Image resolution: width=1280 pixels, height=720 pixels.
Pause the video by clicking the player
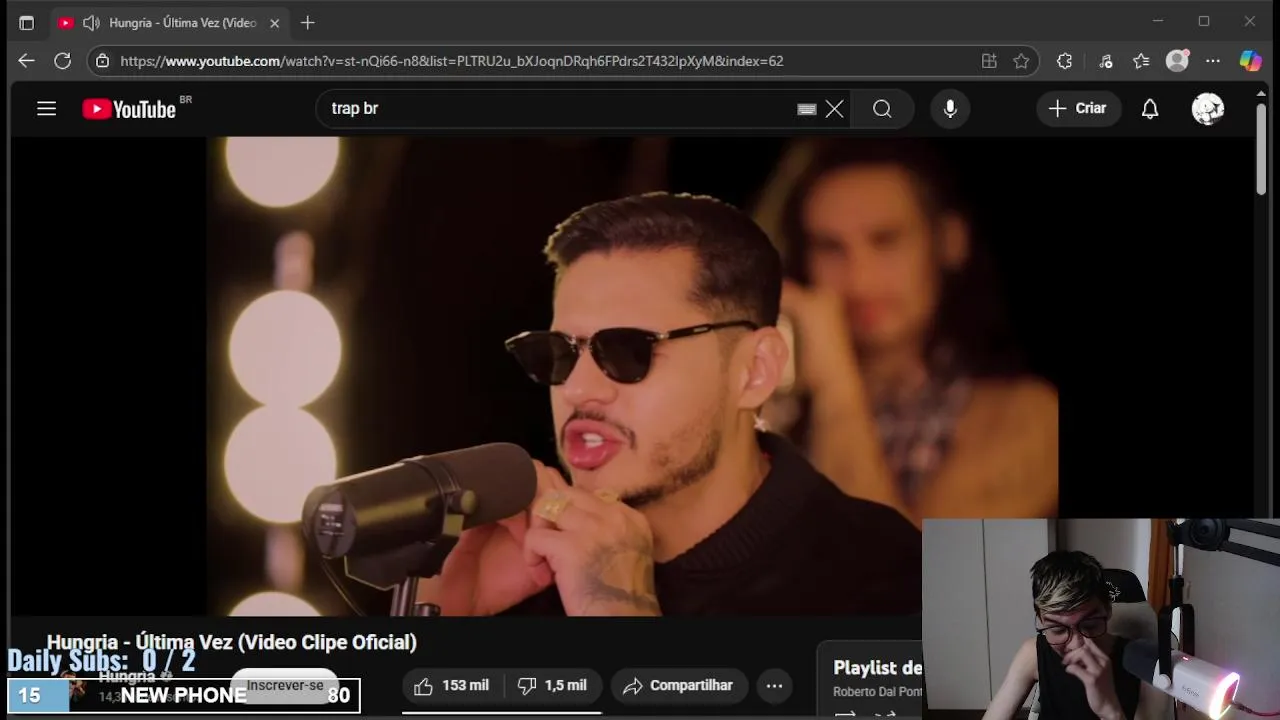632,376
